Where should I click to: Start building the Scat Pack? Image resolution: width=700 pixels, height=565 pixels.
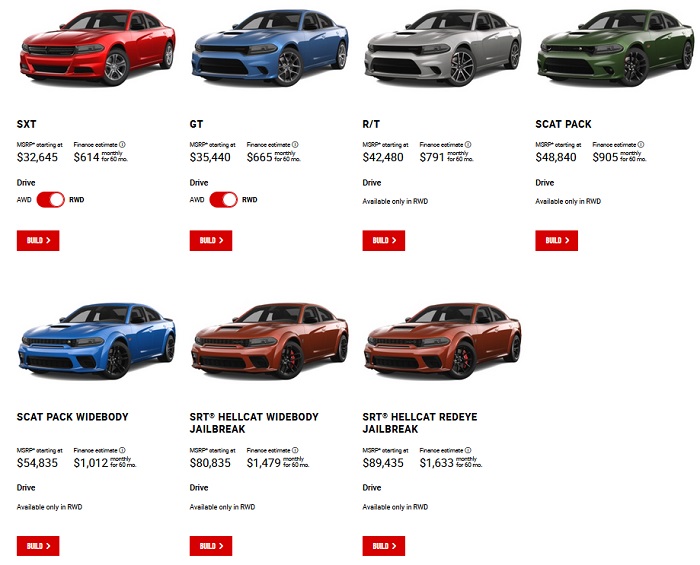(x=556, y=241)
